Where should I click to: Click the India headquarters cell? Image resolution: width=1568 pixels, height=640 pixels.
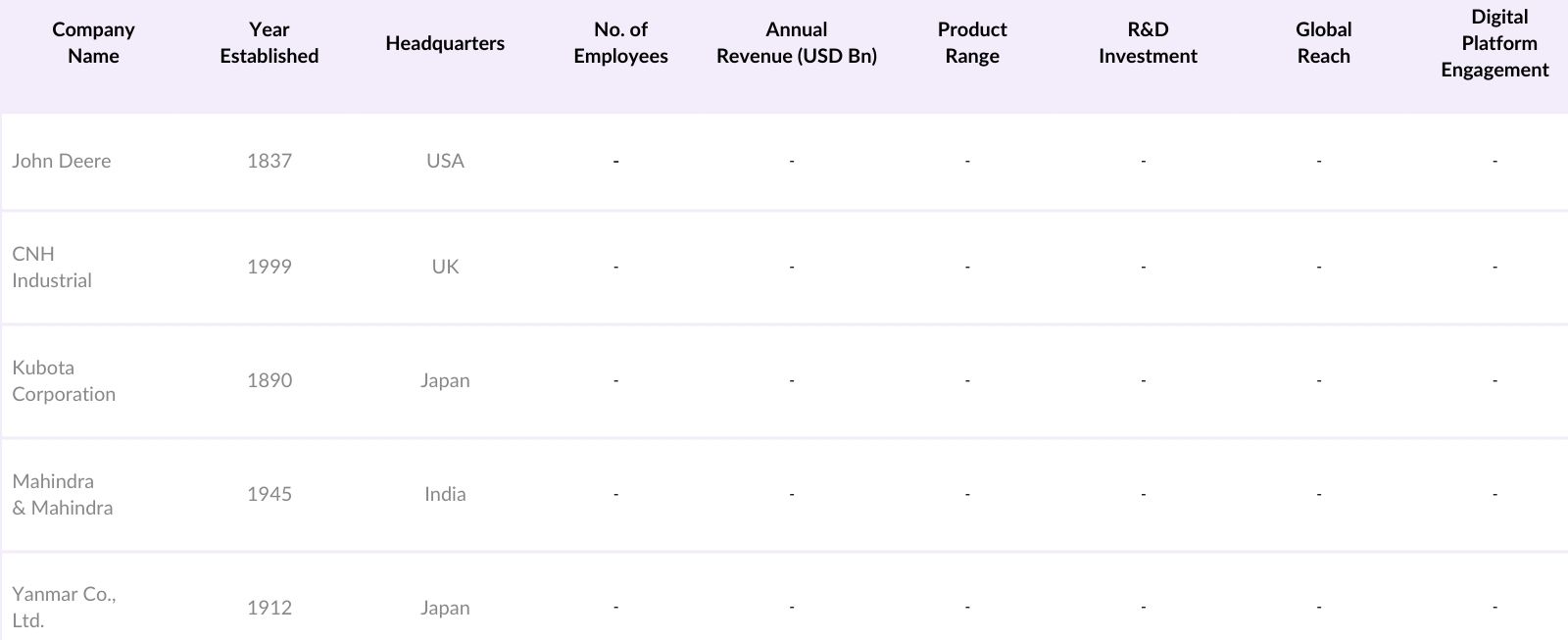[x=445, y=494]
